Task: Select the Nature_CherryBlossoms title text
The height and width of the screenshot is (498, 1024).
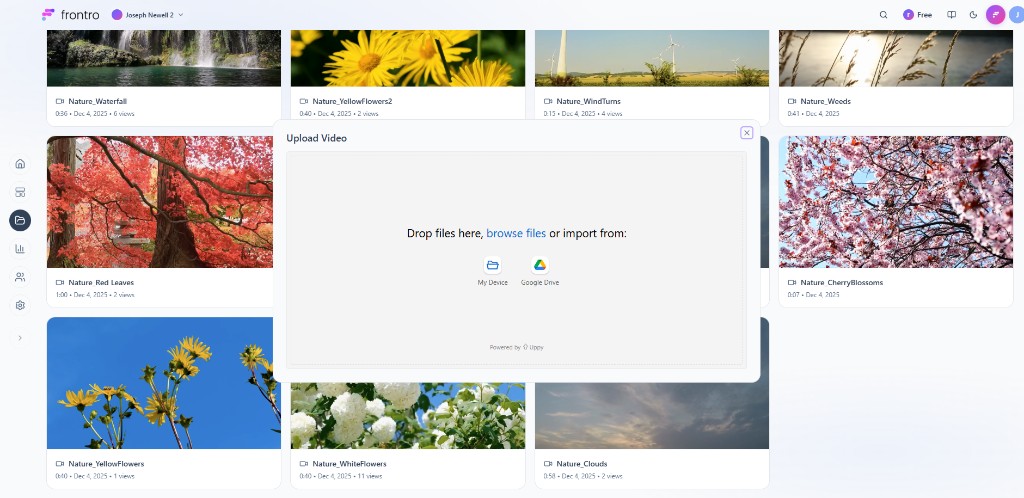Action: point(842,283)
